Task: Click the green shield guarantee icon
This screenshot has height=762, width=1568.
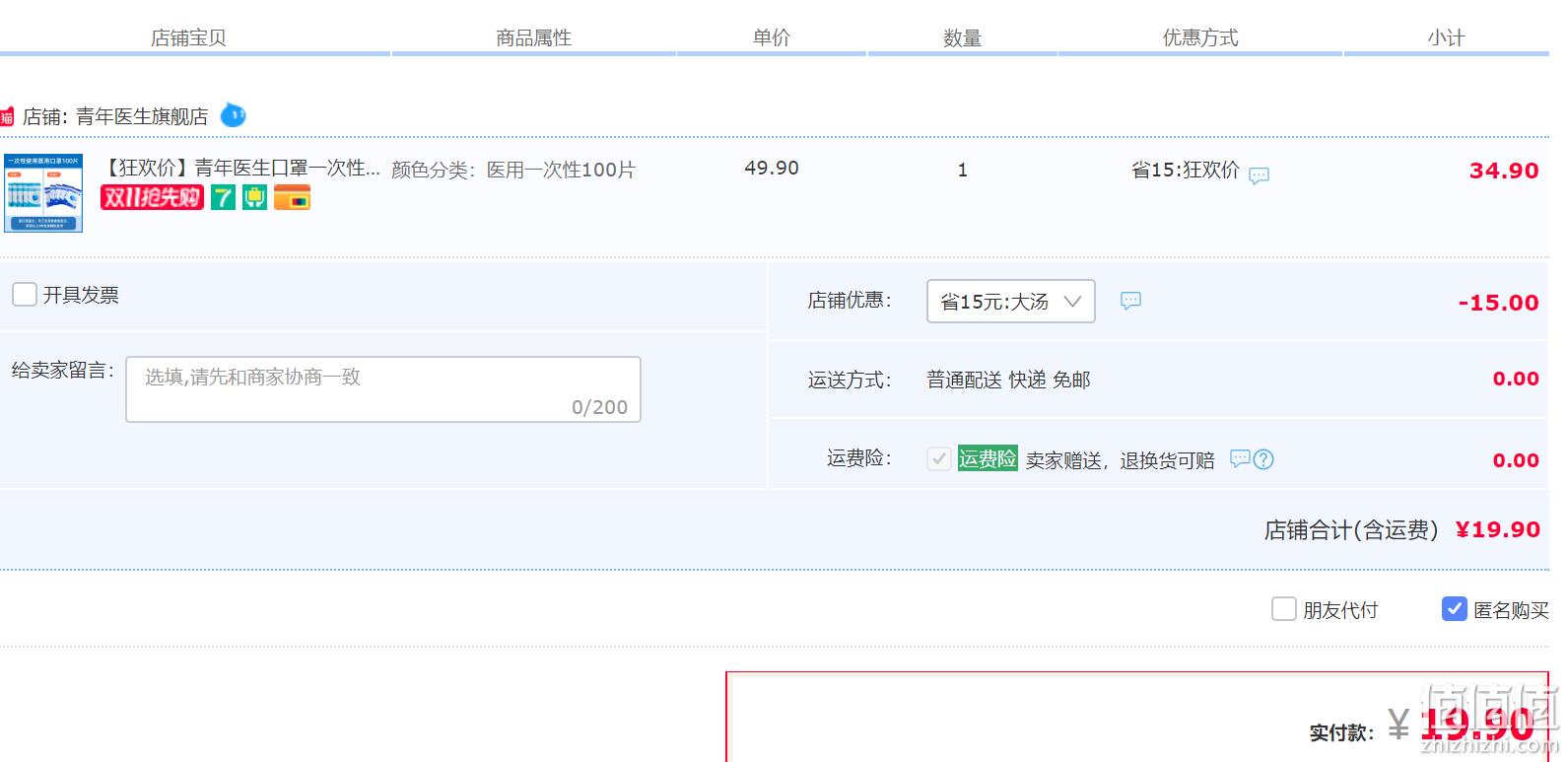Action: pyautogui.click(x=255, y=197)
